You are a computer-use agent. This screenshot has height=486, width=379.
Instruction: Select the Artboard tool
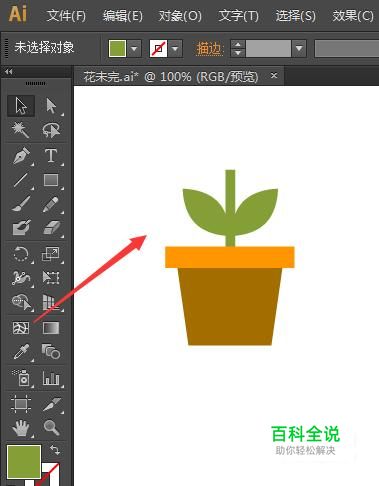(x=21, y=404)
